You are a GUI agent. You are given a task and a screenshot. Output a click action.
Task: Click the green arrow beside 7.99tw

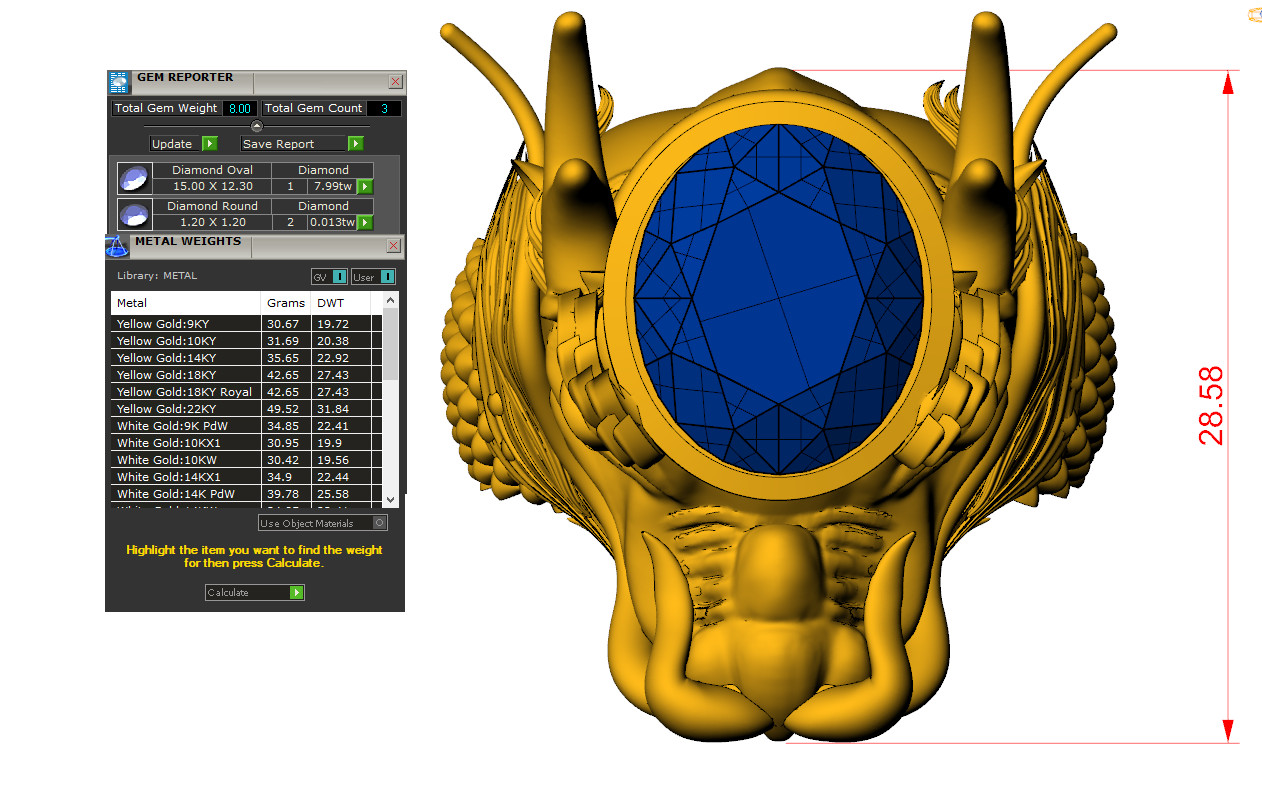pyautogui.click(x=365, y=187)
